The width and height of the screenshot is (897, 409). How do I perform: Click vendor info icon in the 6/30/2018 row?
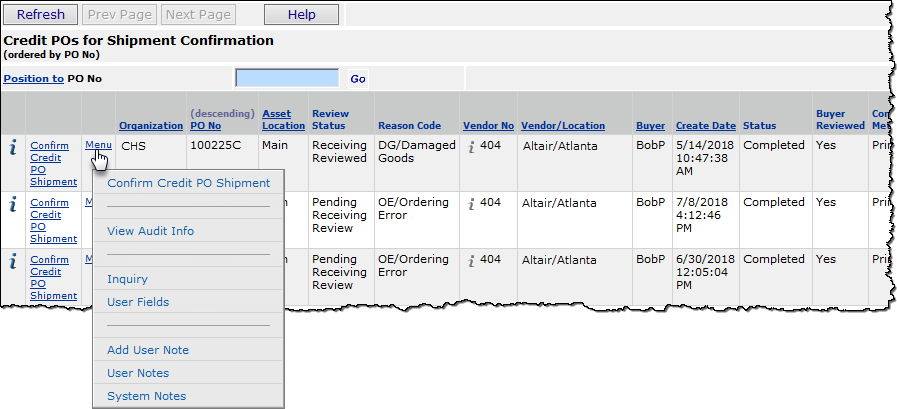point(471,261)
